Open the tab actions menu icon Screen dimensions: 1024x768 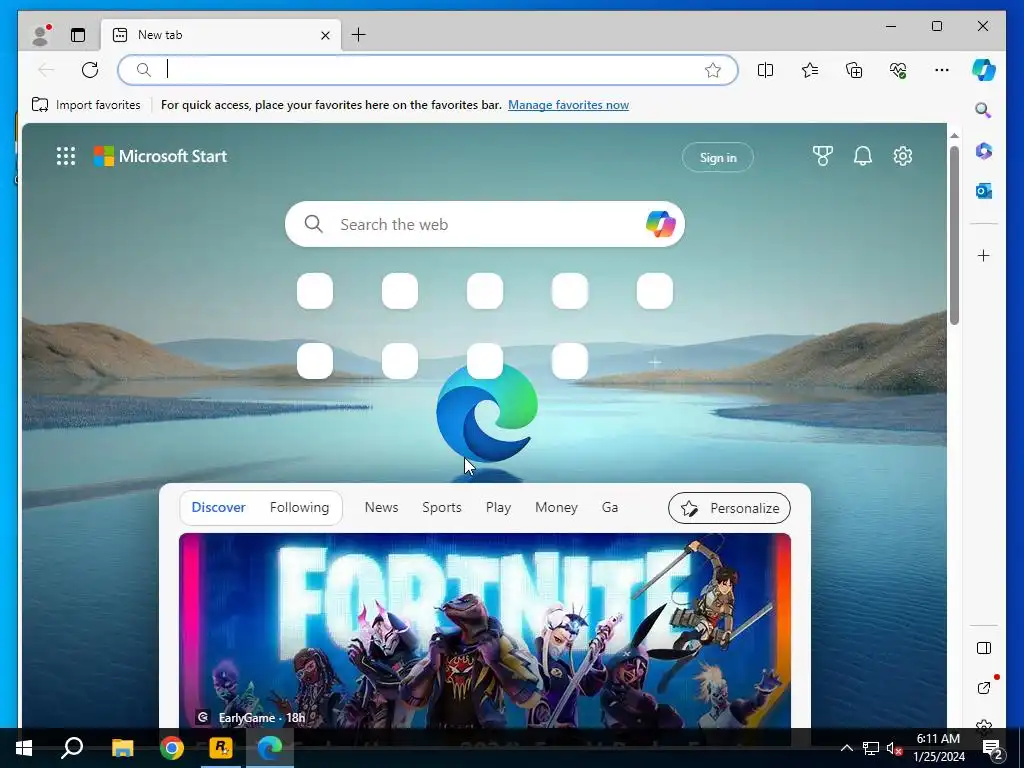(x=78, y=35)
